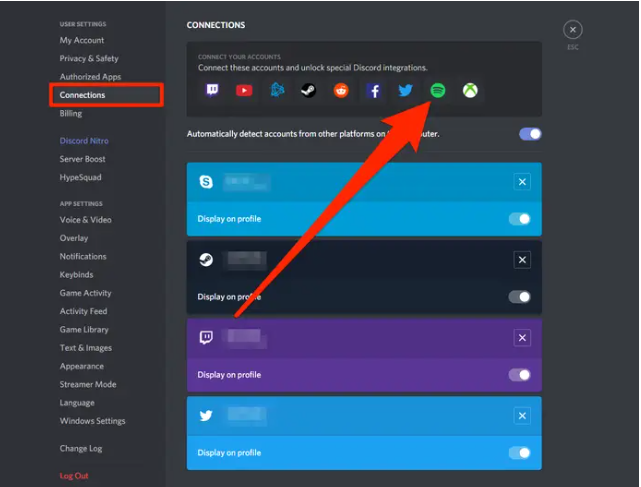The width and height of the screenshot is (641, 487).
Task: Click blurred Twitter account name
Action: click(246, 416)
